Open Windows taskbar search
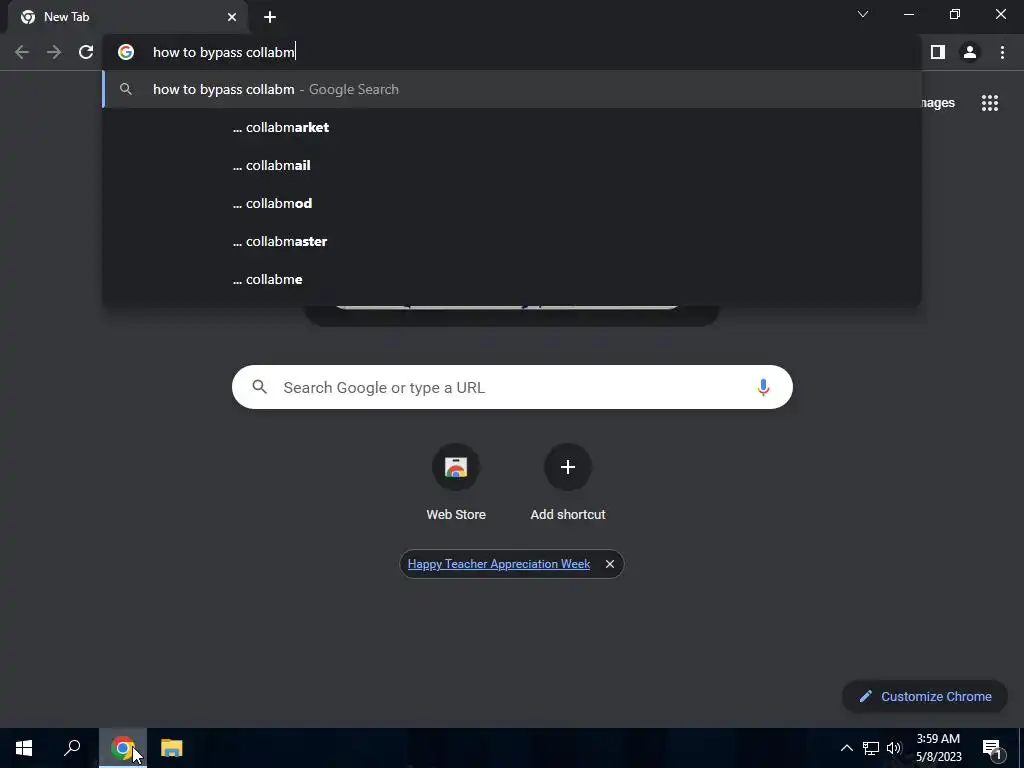 pyautogui.click(x=72, y=748)
